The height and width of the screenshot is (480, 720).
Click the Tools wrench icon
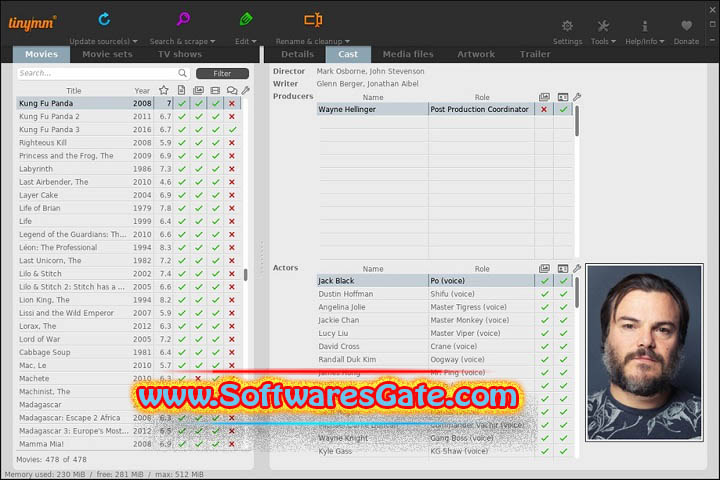pos(603,26)
